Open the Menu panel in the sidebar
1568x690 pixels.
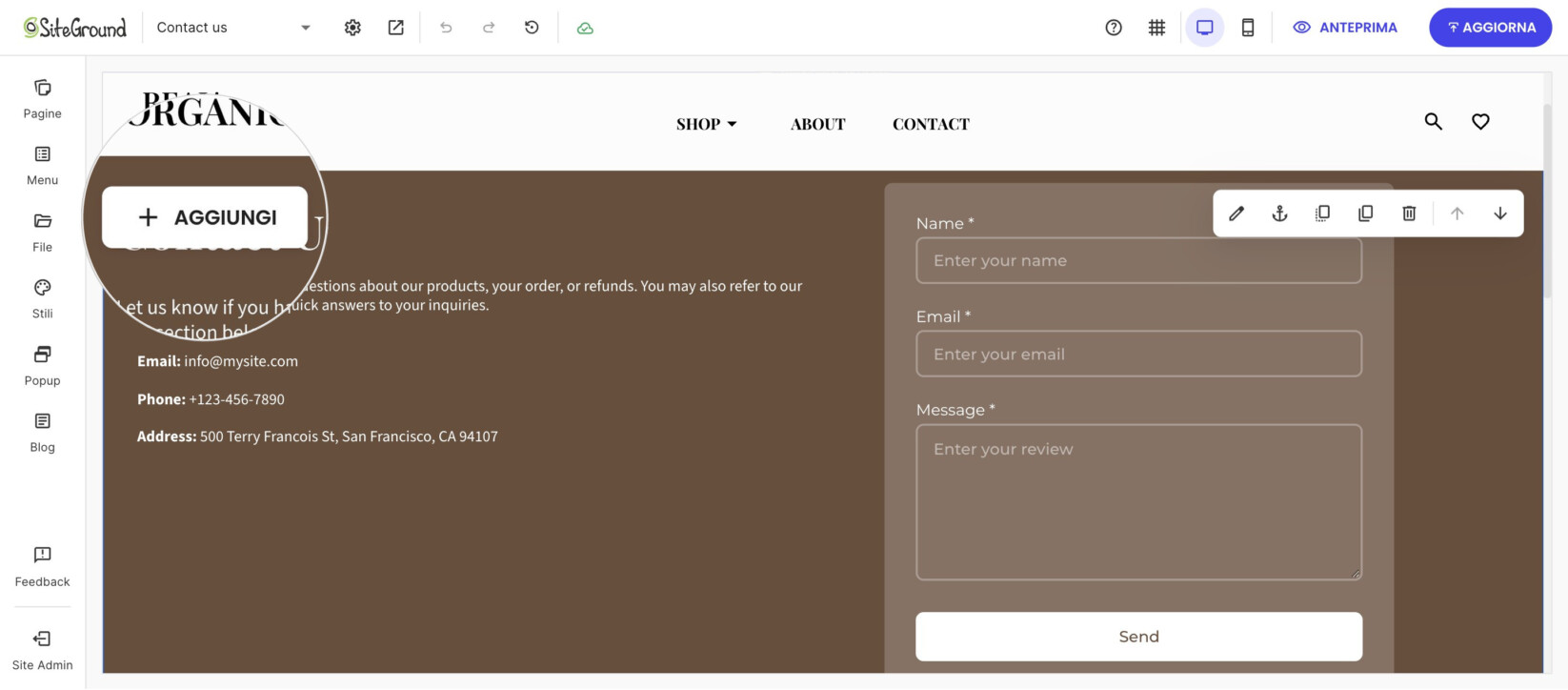coord(42,166)
